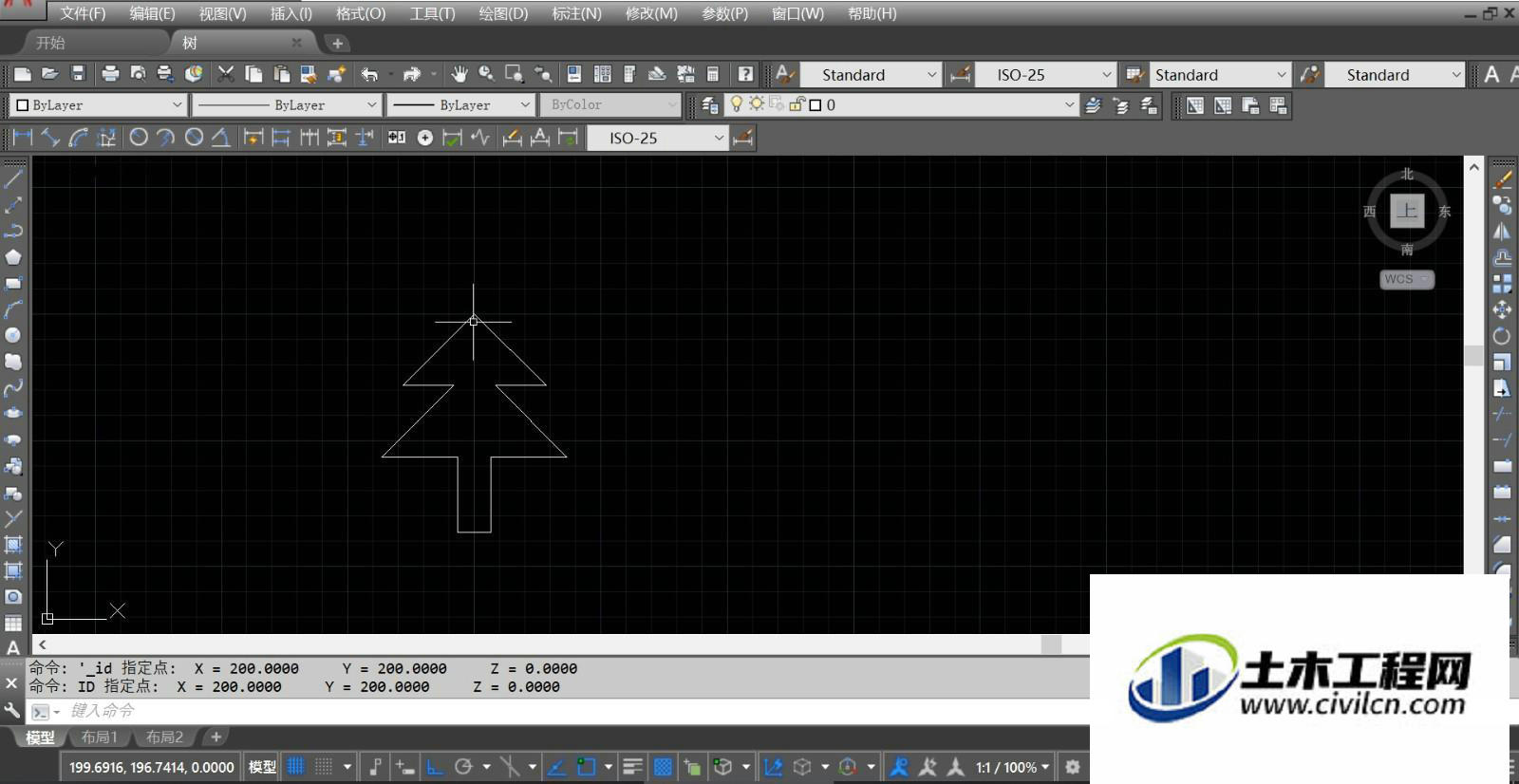1519x784 pixels.
Task: Save the drawing with floppy disk icon
Action: point(78,74)
